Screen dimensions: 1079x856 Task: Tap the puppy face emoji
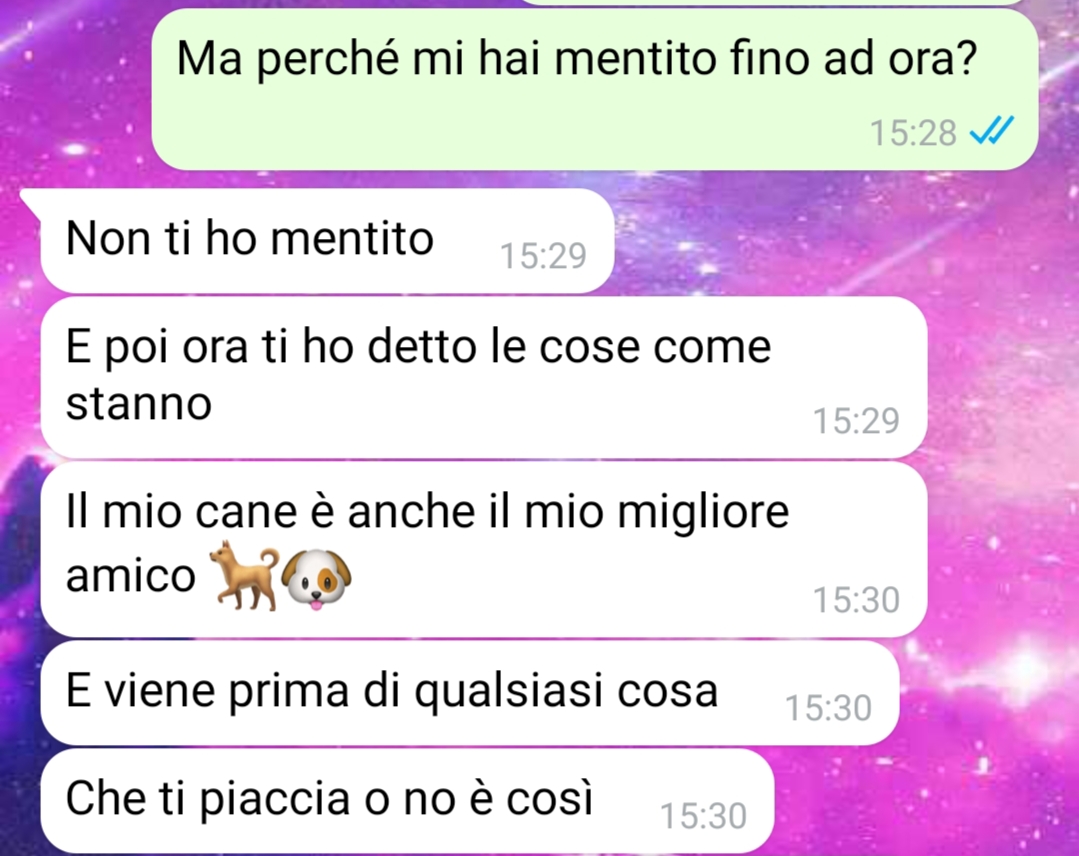point(317,579)
